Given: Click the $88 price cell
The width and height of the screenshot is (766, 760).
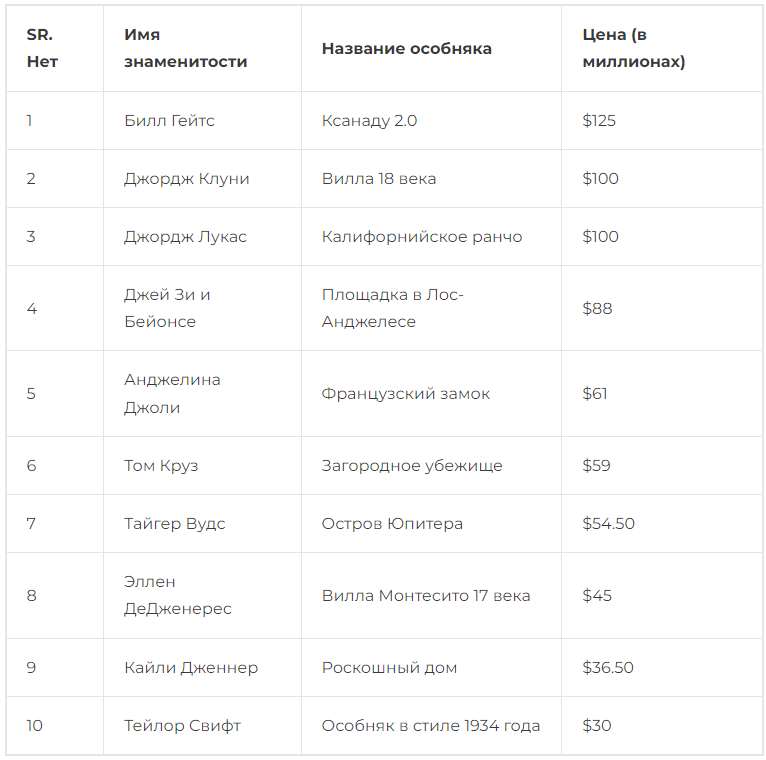Looking at the screenshot, I should click(x=597, y=308).
